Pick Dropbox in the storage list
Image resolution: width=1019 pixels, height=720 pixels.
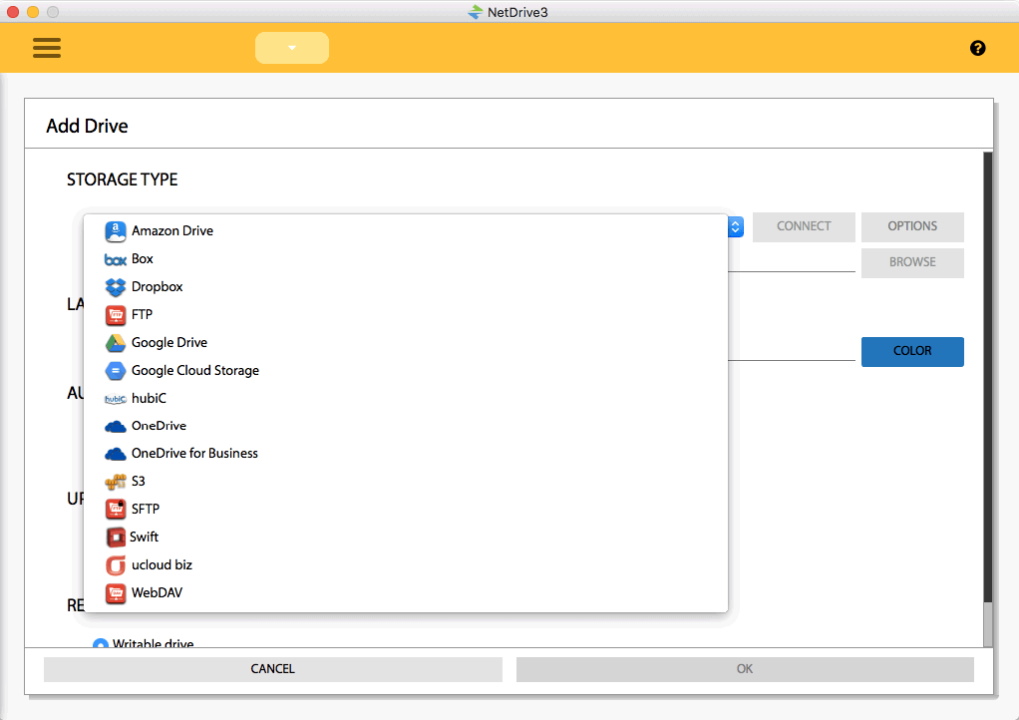point(406,287)
